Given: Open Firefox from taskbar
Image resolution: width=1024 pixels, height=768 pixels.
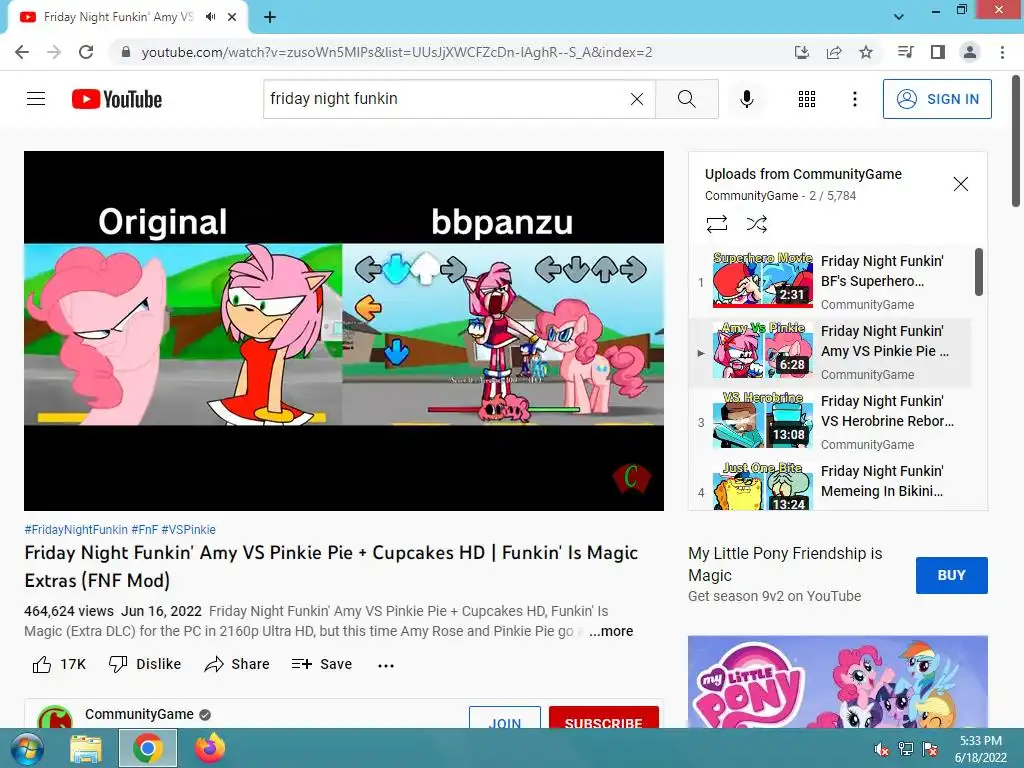Looking at the screenshot, I should tap(210, 748).
